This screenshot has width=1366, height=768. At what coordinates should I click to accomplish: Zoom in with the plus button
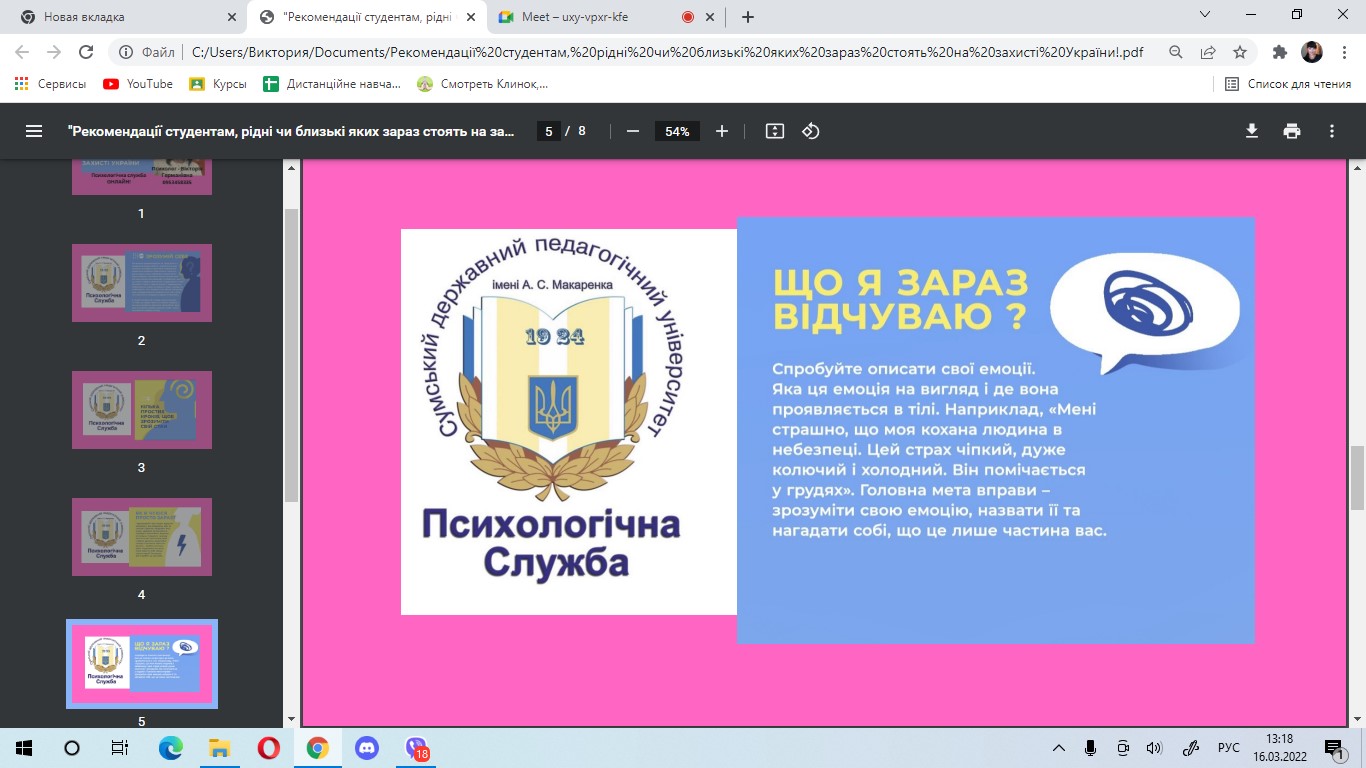722,131
